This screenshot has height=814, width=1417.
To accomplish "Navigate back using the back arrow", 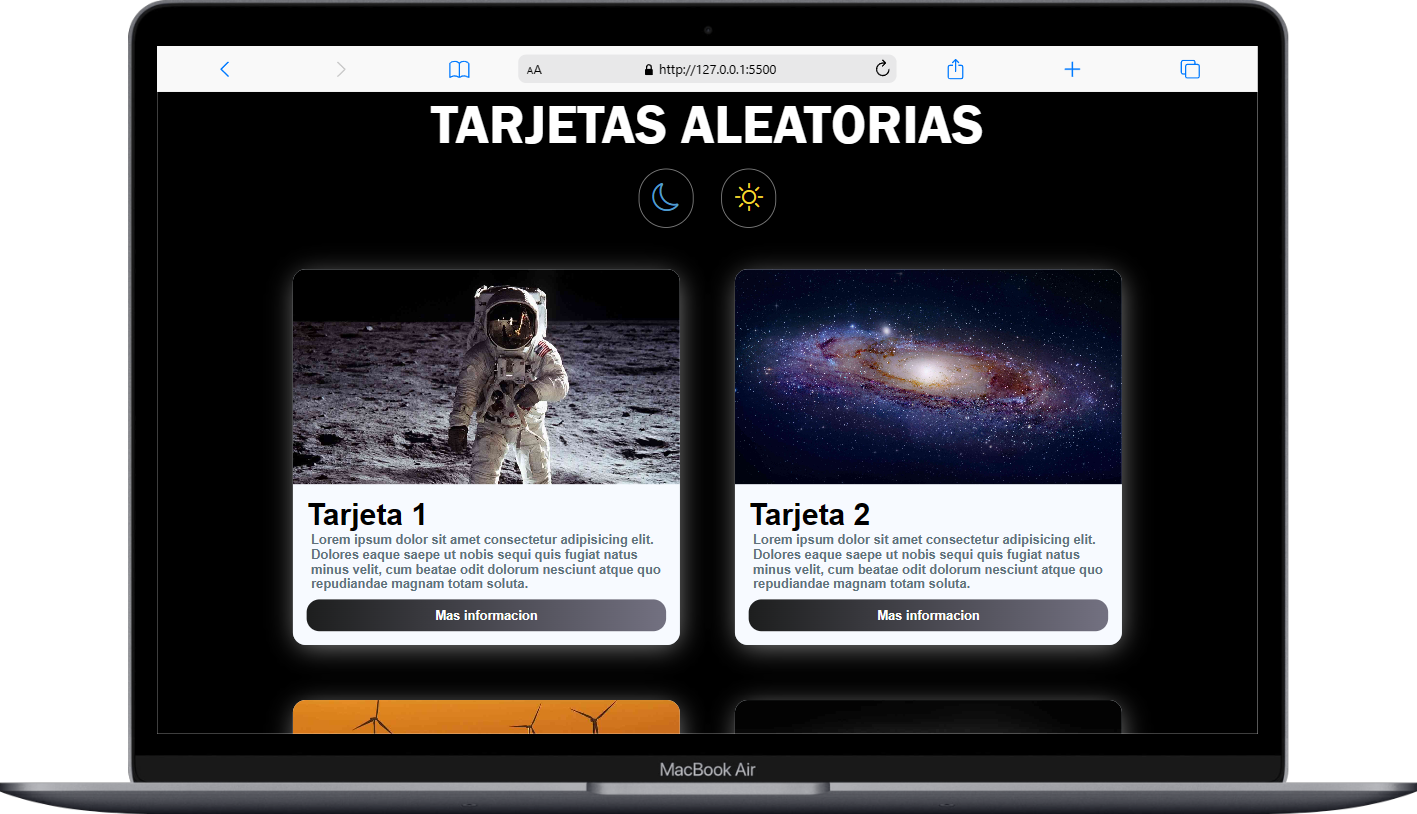I will point(225,69).
